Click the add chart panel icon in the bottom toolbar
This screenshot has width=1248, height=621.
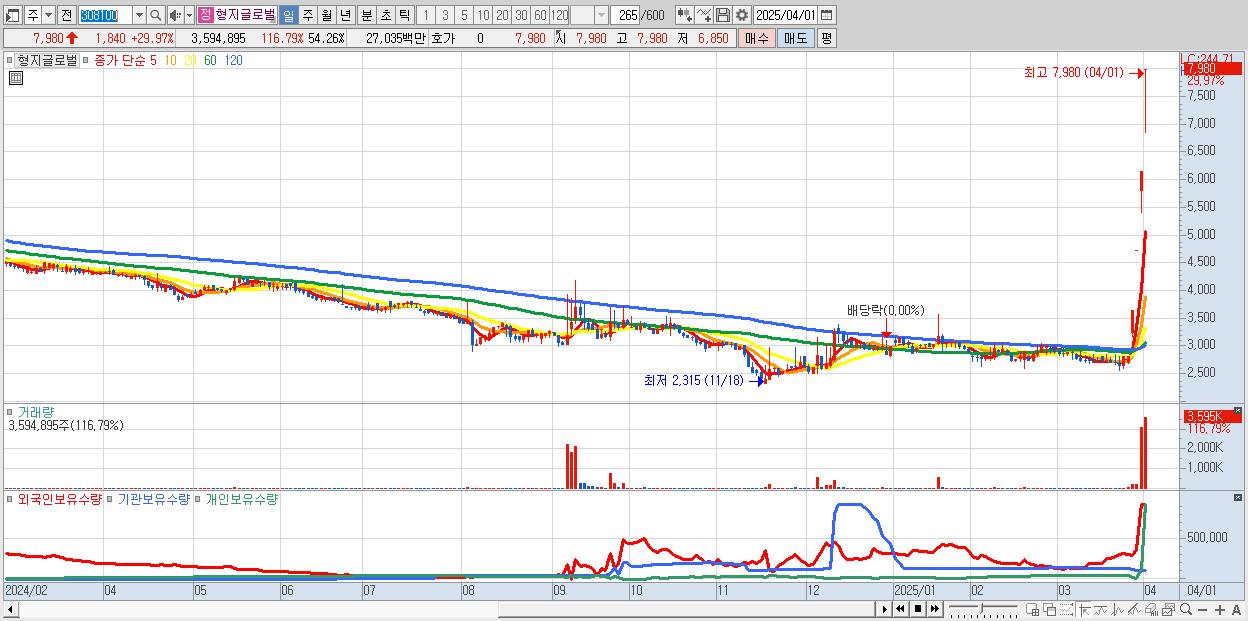1032,610
